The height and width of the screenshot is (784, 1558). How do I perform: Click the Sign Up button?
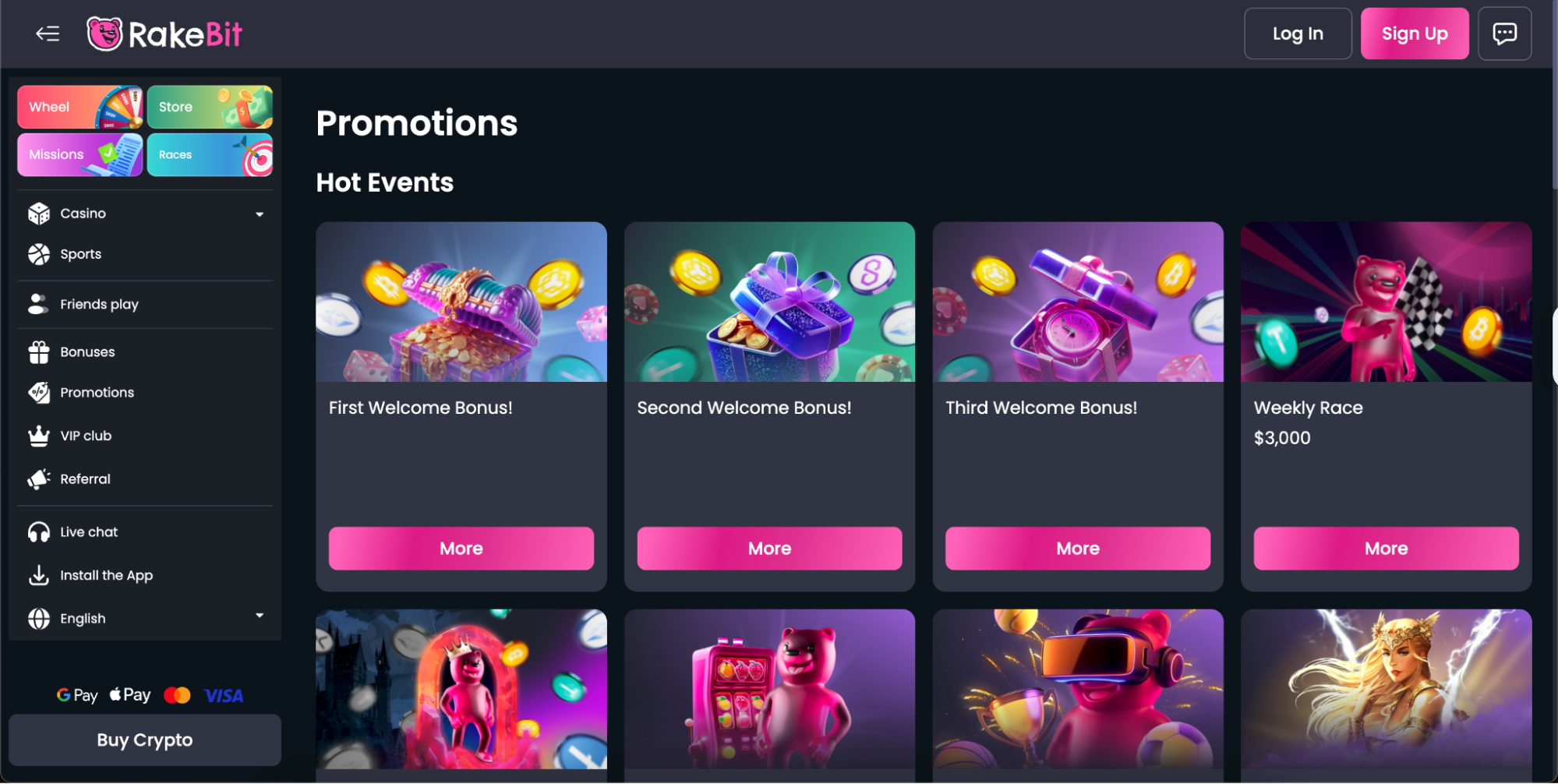[x=1415, y=34]
